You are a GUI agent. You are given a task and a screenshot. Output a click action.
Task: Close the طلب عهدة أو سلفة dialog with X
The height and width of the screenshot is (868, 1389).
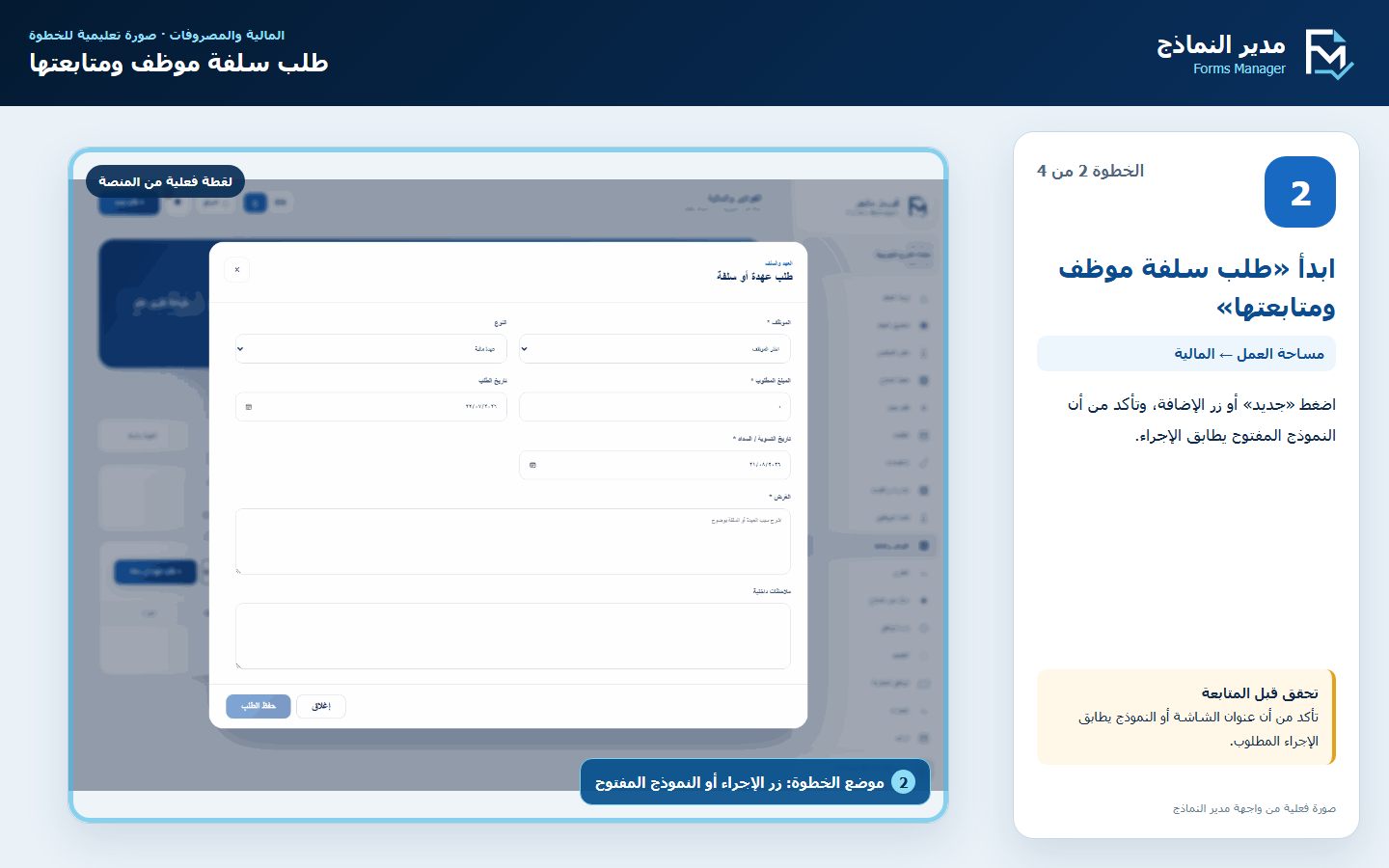237,270
